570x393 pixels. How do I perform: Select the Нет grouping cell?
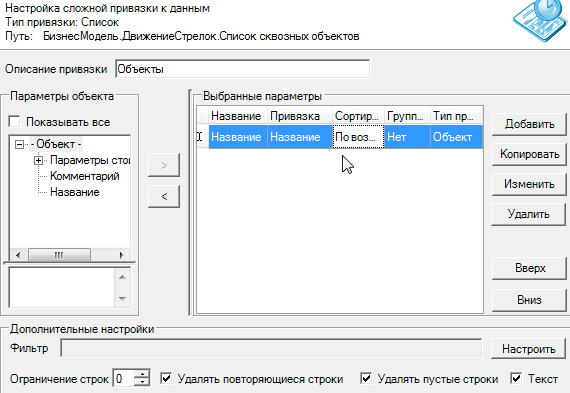(407, 137)
